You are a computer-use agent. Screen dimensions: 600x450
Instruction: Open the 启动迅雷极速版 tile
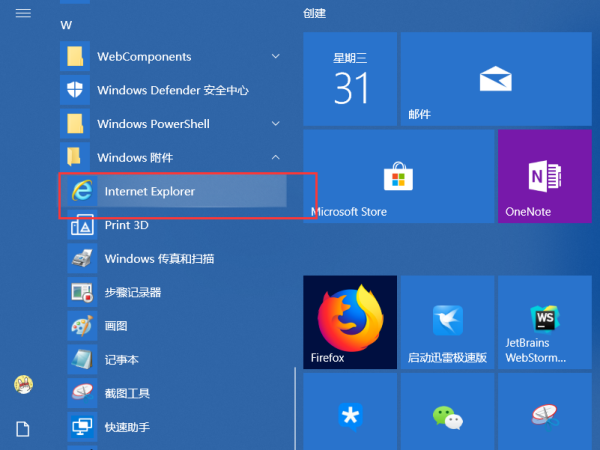point(447,322)
